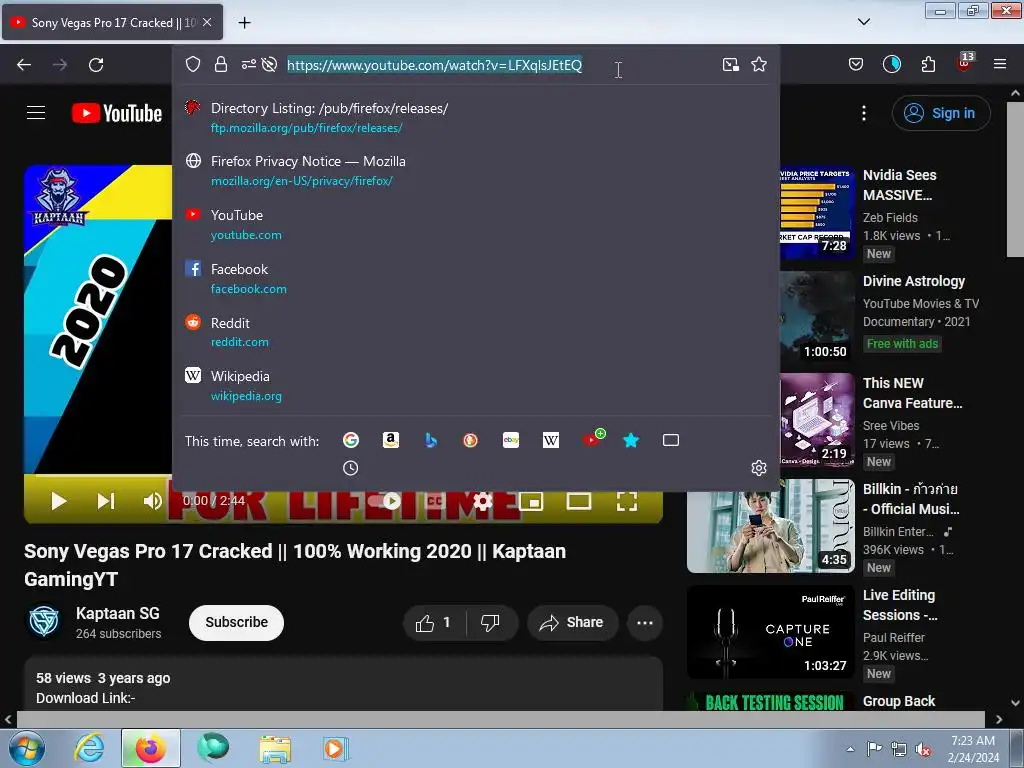
Task: Search bookmarks with the blue star icon
Action: pos(631,440)
